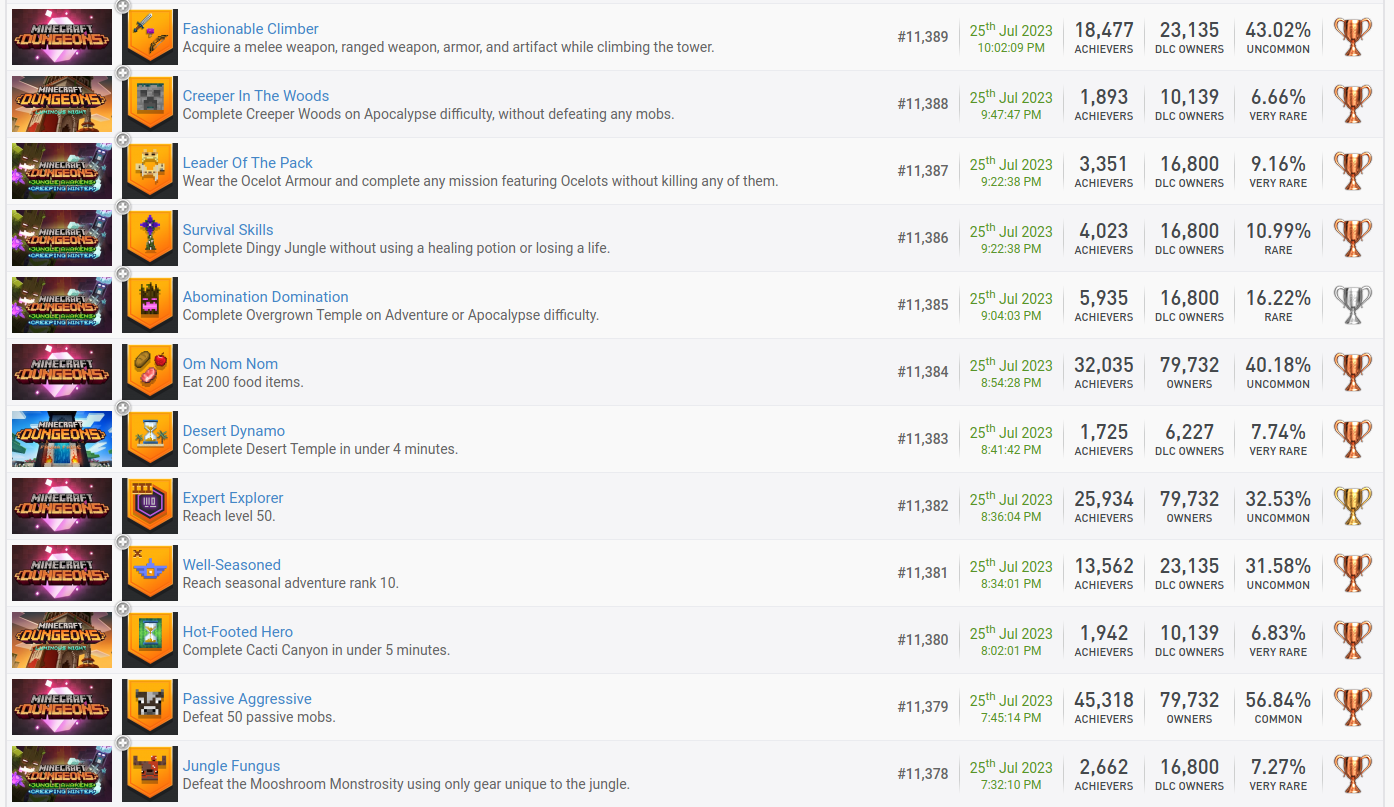The width and height of the screenshot is (1394, 807).
Task: Open the Abomination Domination achievement link
Action: pyautogui.click(x=265, y=297)
